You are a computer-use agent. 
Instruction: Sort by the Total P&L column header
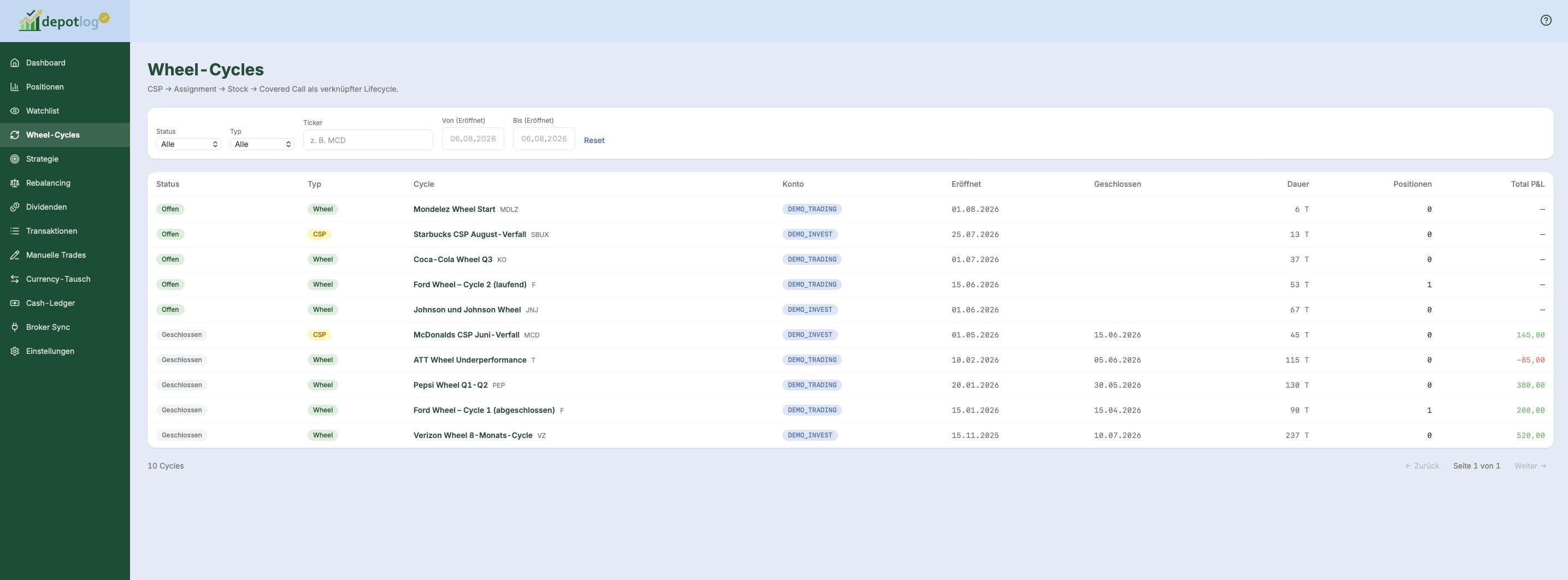point(1527,184)
